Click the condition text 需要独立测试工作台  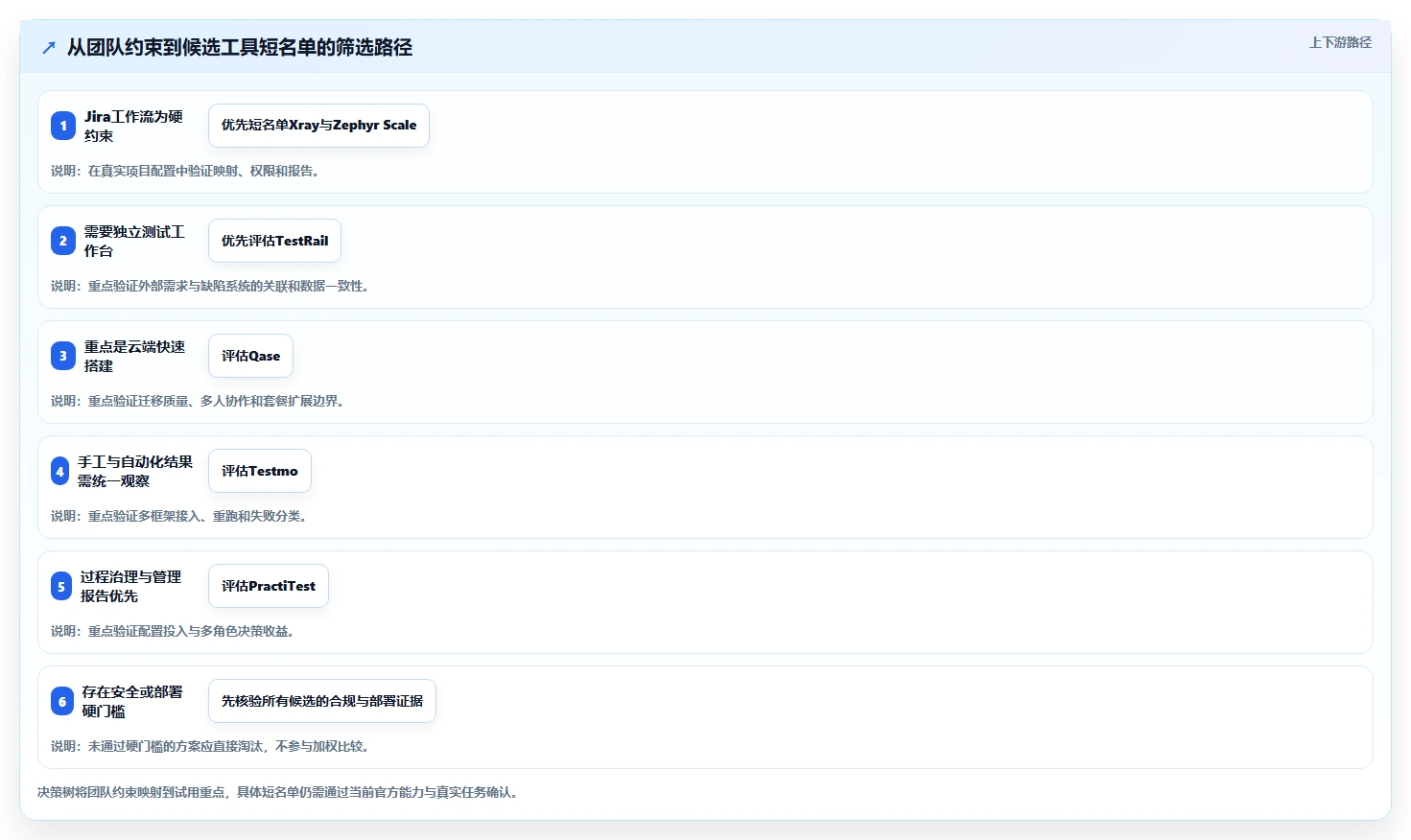coord(134,241)
